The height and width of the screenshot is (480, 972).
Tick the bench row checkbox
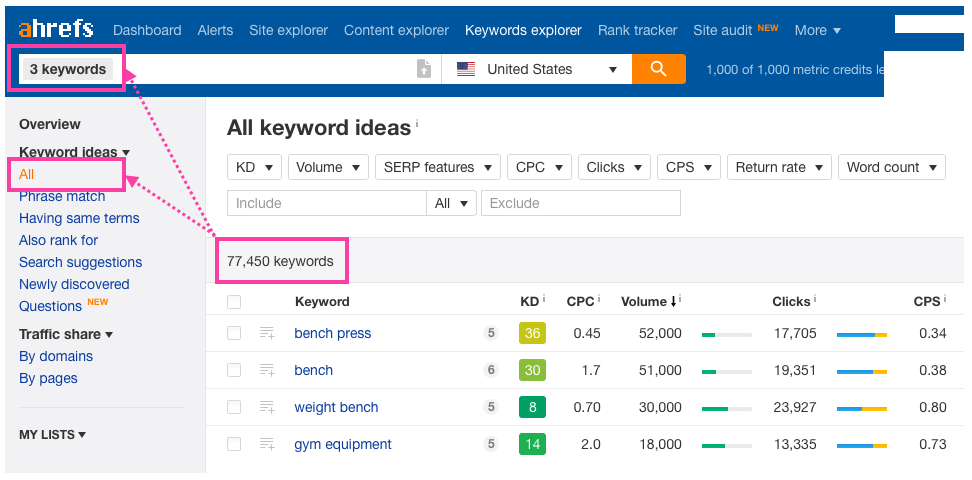[x=234, y=370]
